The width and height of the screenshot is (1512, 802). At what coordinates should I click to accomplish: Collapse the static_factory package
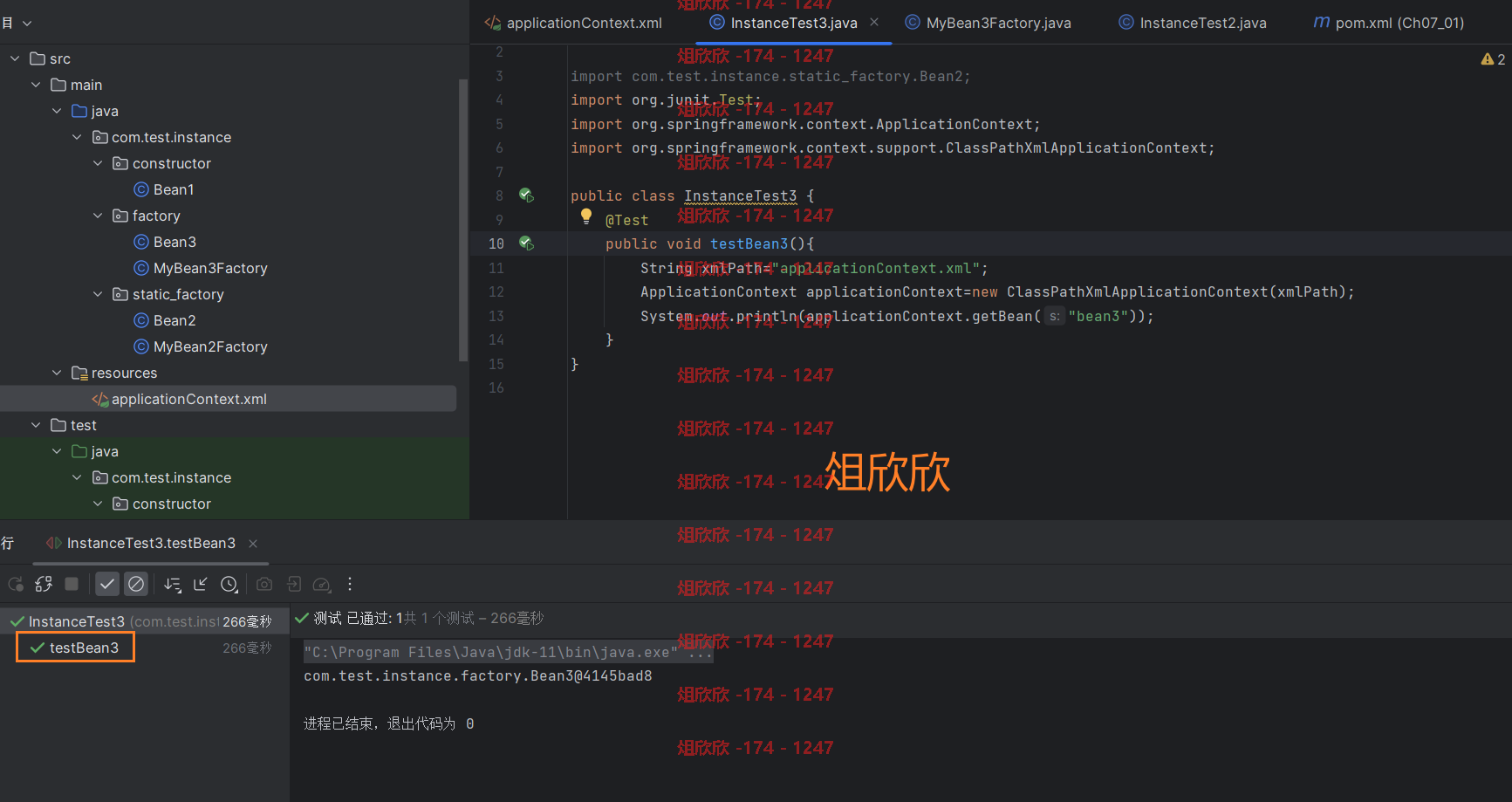[98, 294]
